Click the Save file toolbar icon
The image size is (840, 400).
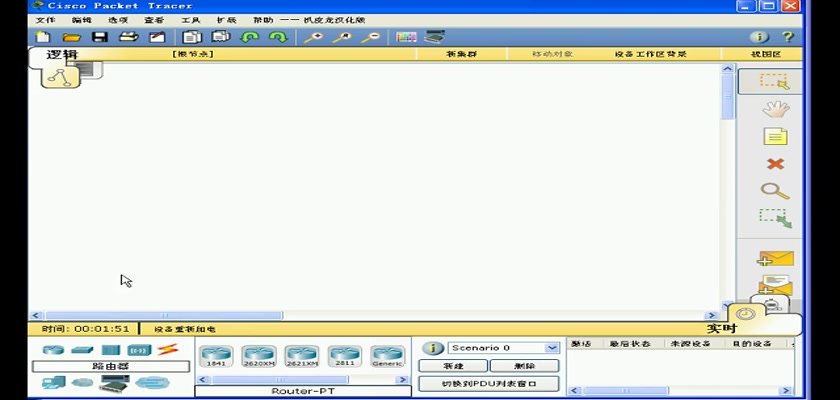click(x=99, y=37)
